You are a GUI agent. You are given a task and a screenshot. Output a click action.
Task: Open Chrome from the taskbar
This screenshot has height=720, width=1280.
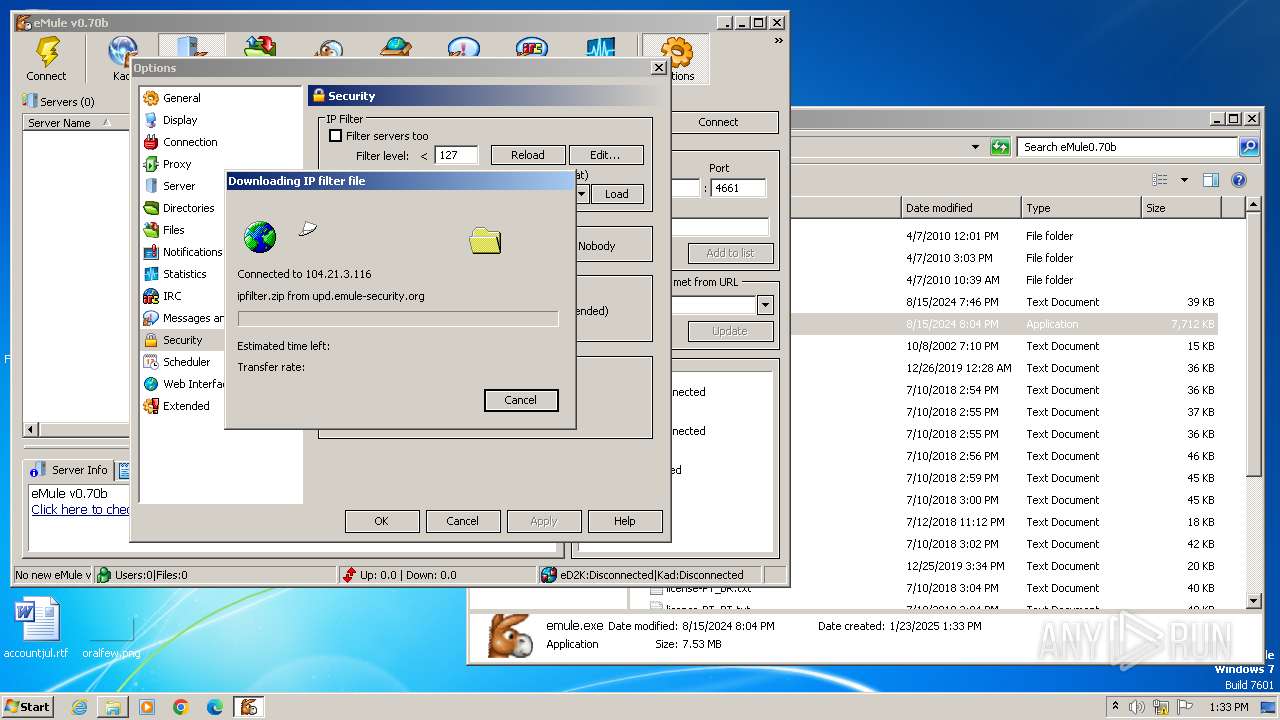pyautogui.click(x=181, y=707)
